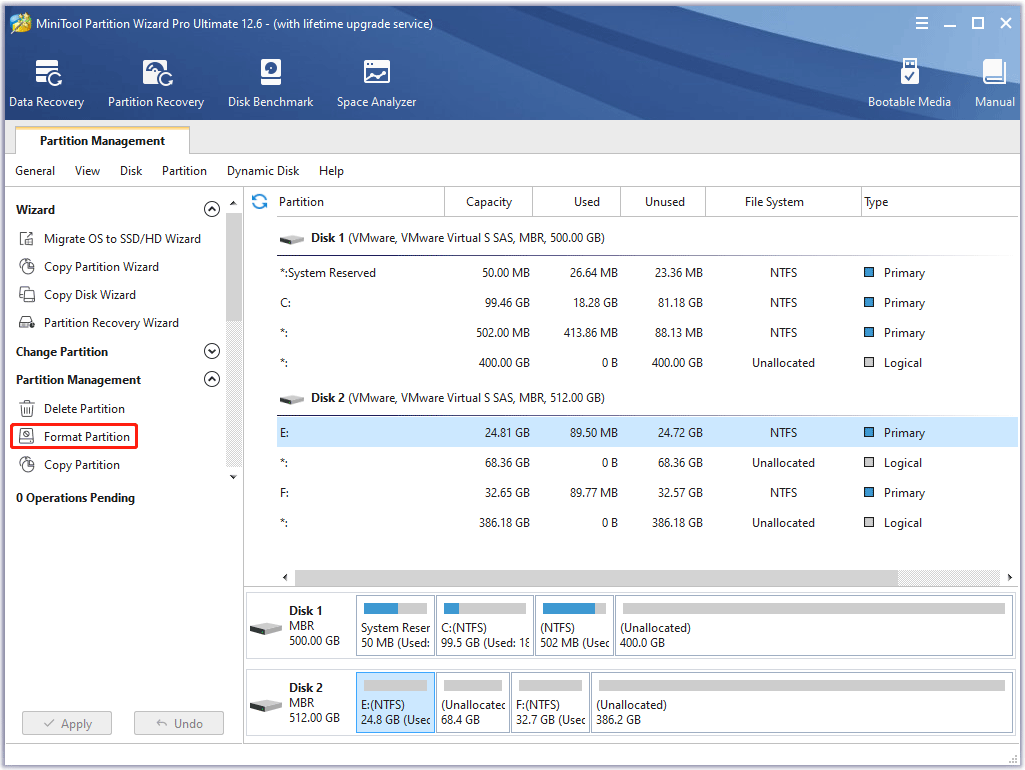The image size is (1025, 770).
Task: Collapse the Partition Management section
Action: [x=212, y=379]
